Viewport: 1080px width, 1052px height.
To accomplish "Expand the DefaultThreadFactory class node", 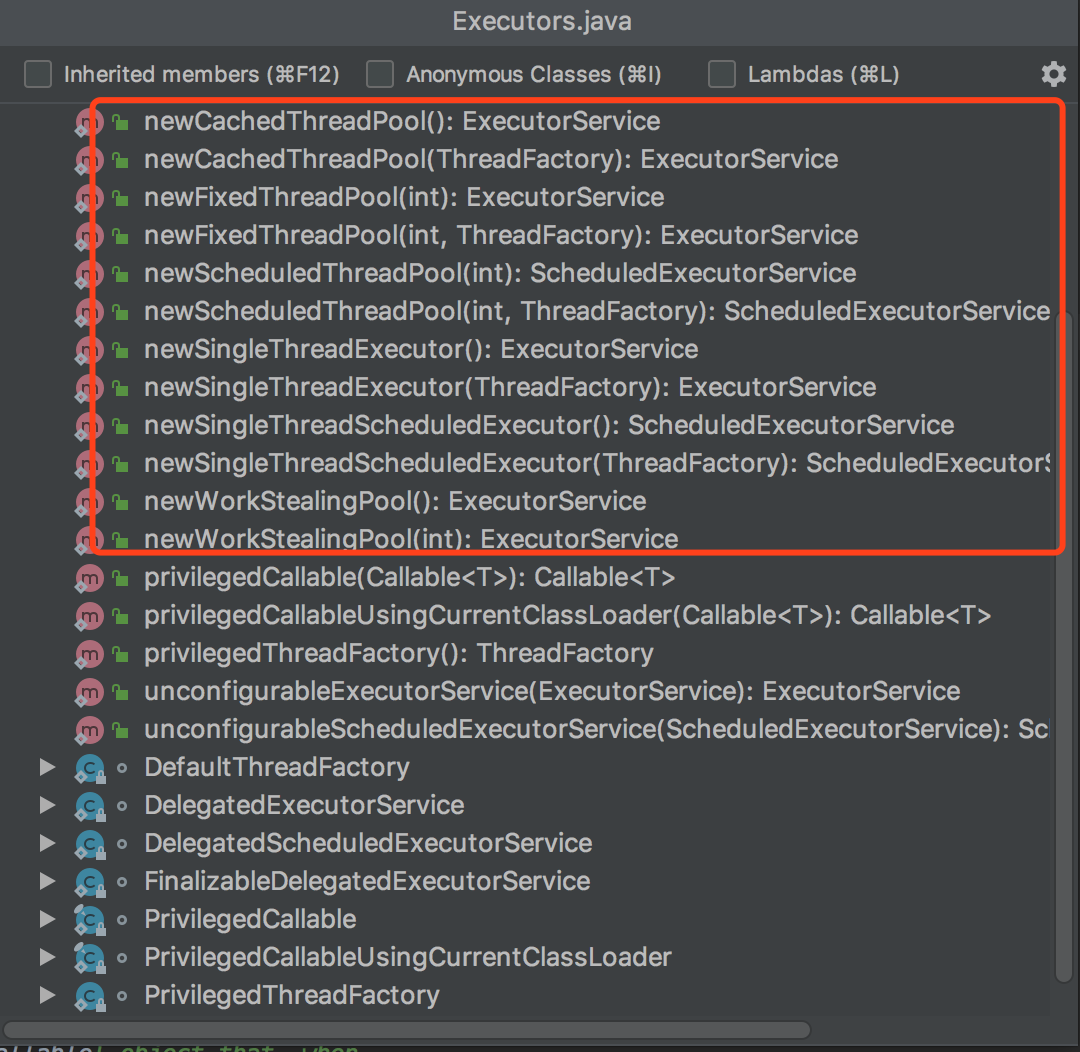I will 47,768.
